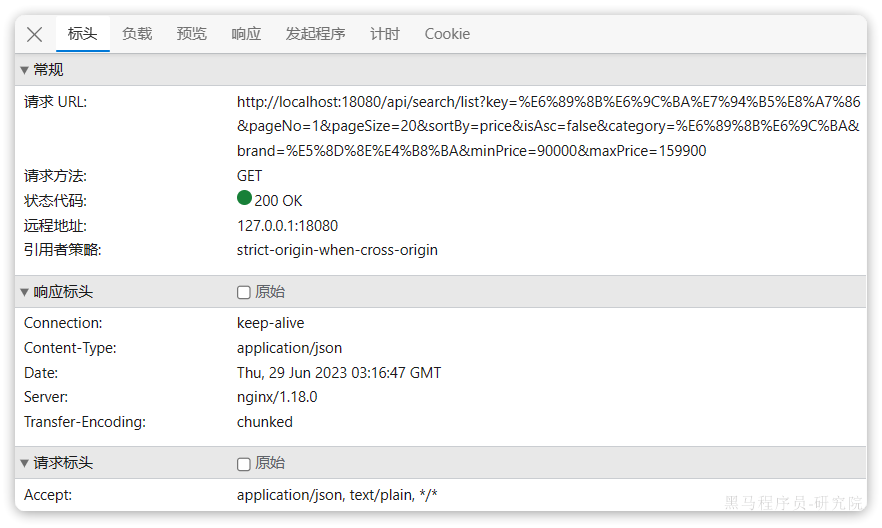Close the request details panel
The width and height of the screenshot is (882, 528).
pyautogui.click(x=34, y=34)
